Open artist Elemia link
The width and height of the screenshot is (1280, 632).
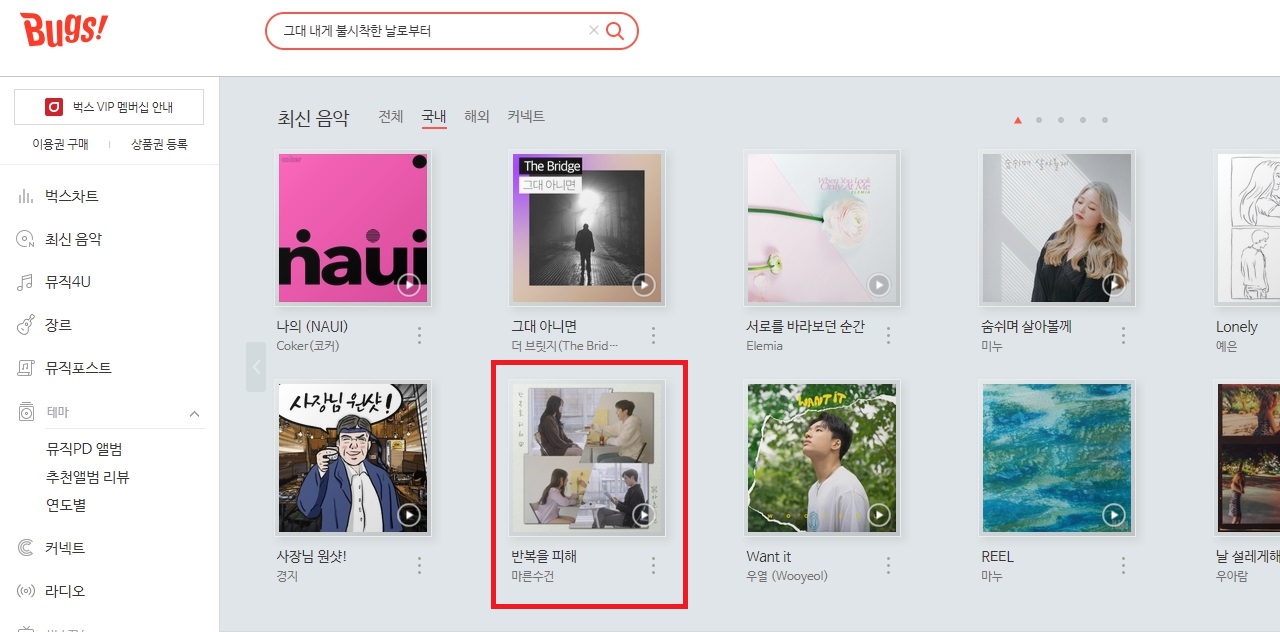[764, 346]
